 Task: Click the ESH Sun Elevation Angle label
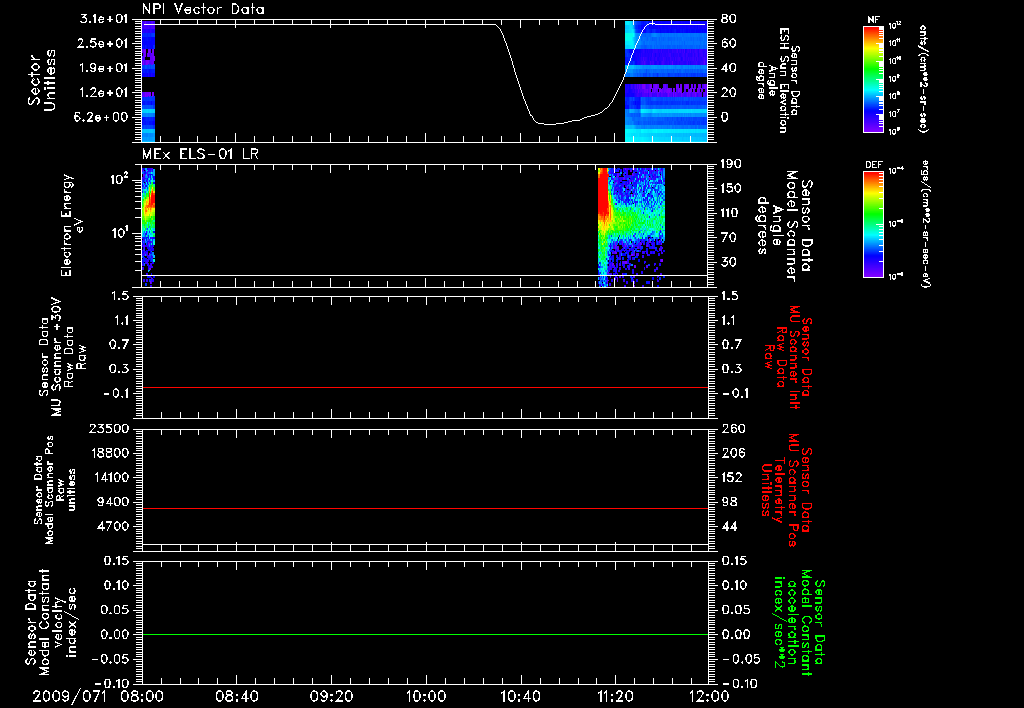[x=777, y=80]
